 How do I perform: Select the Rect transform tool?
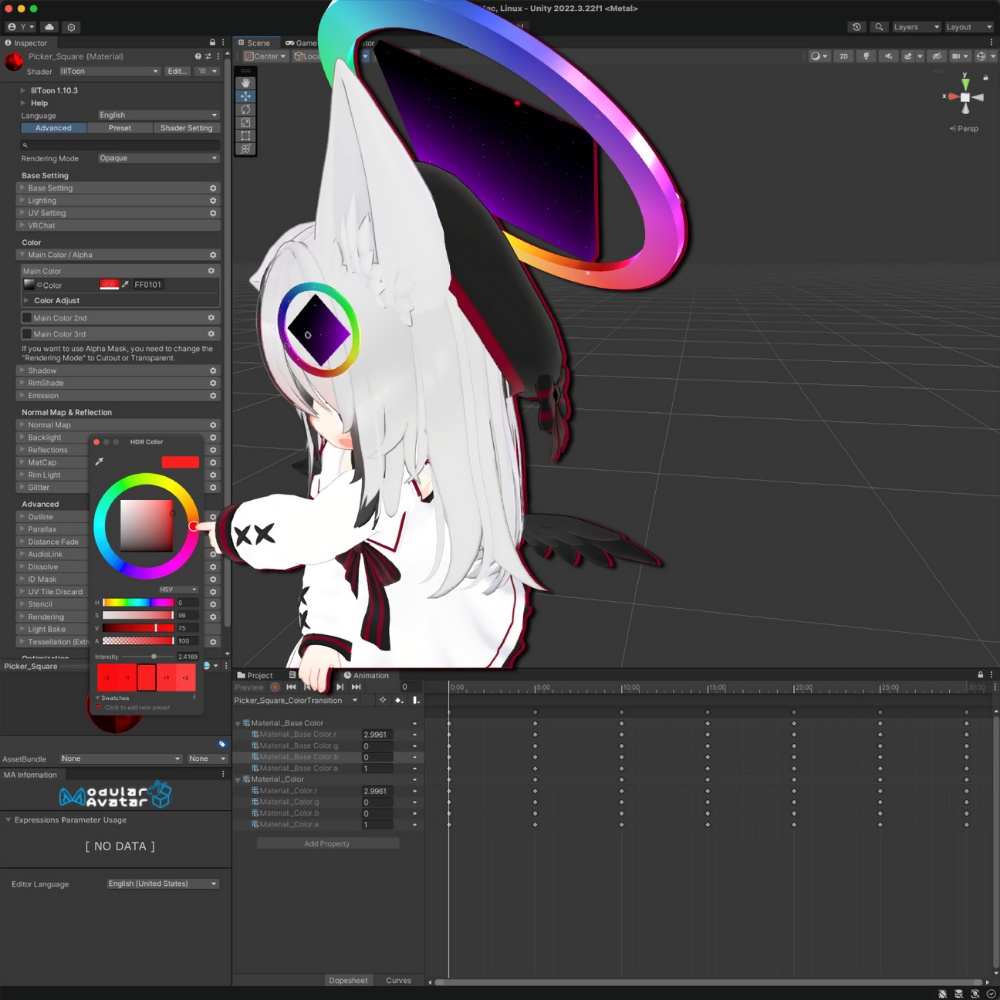(246, 136)
